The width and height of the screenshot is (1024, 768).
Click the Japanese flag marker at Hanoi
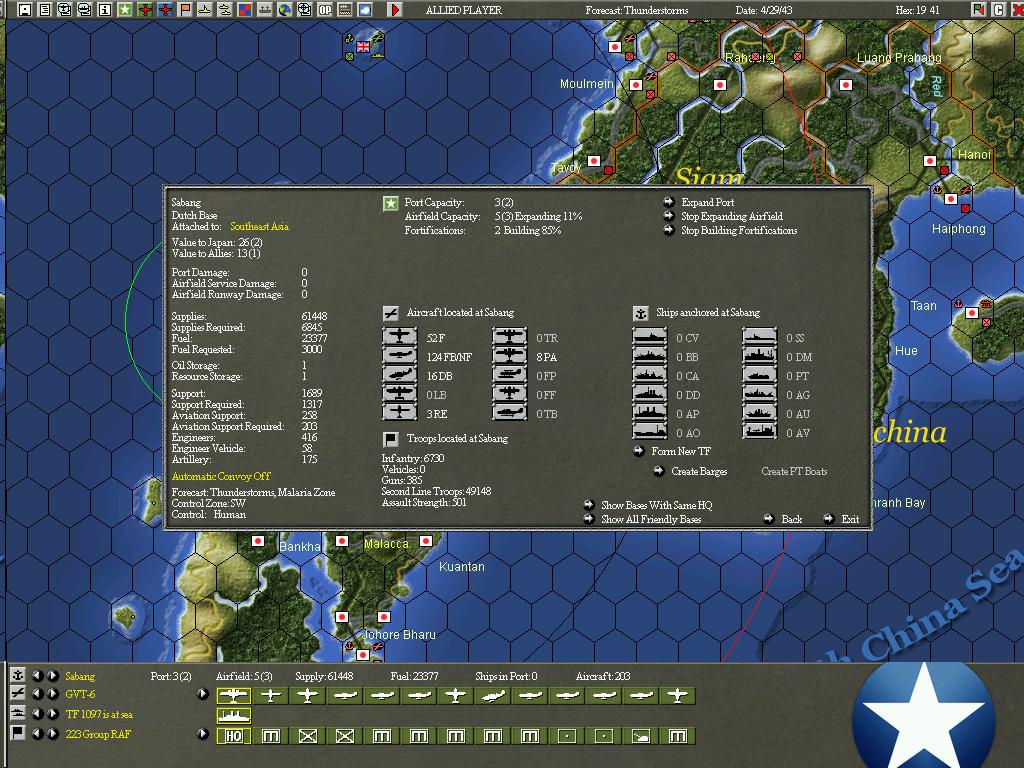tap(930, 161)
